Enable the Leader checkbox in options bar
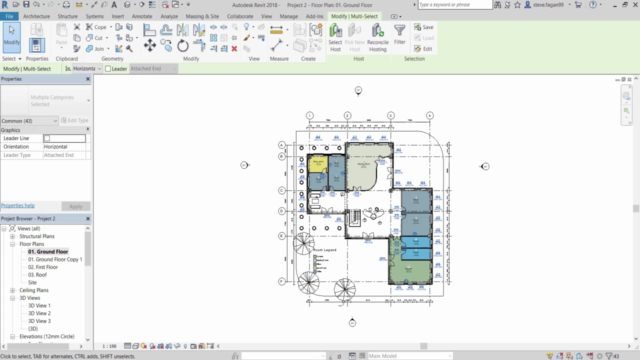 [x=108, y=69]
